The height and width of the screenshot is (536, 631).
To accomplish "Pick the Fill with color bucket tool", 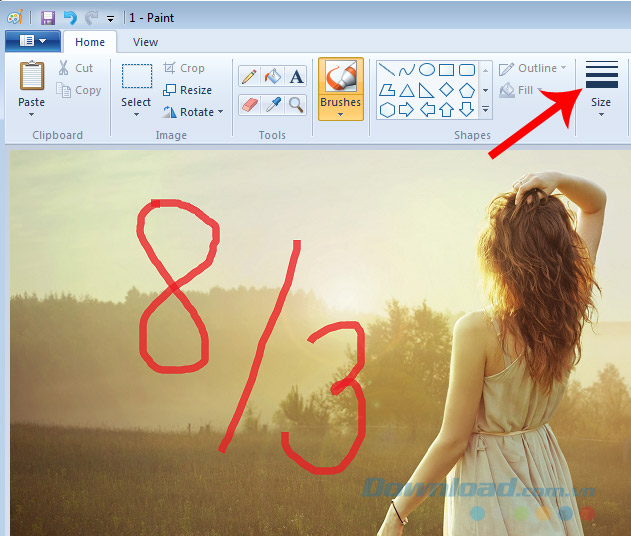I will point(273,77).
